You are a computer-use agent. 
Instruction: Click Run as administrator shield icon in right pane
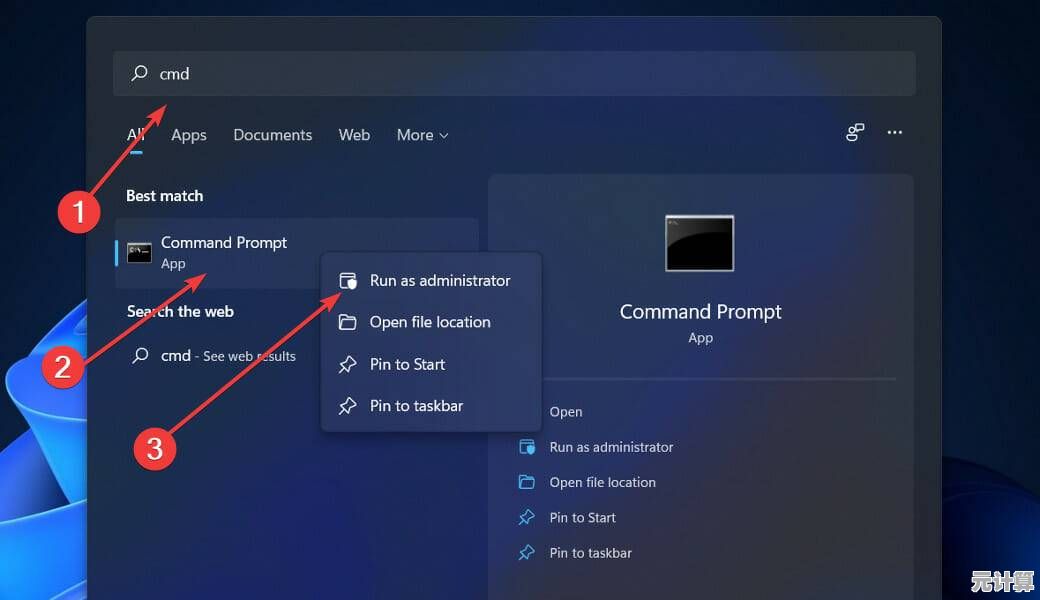click(527, 447)
